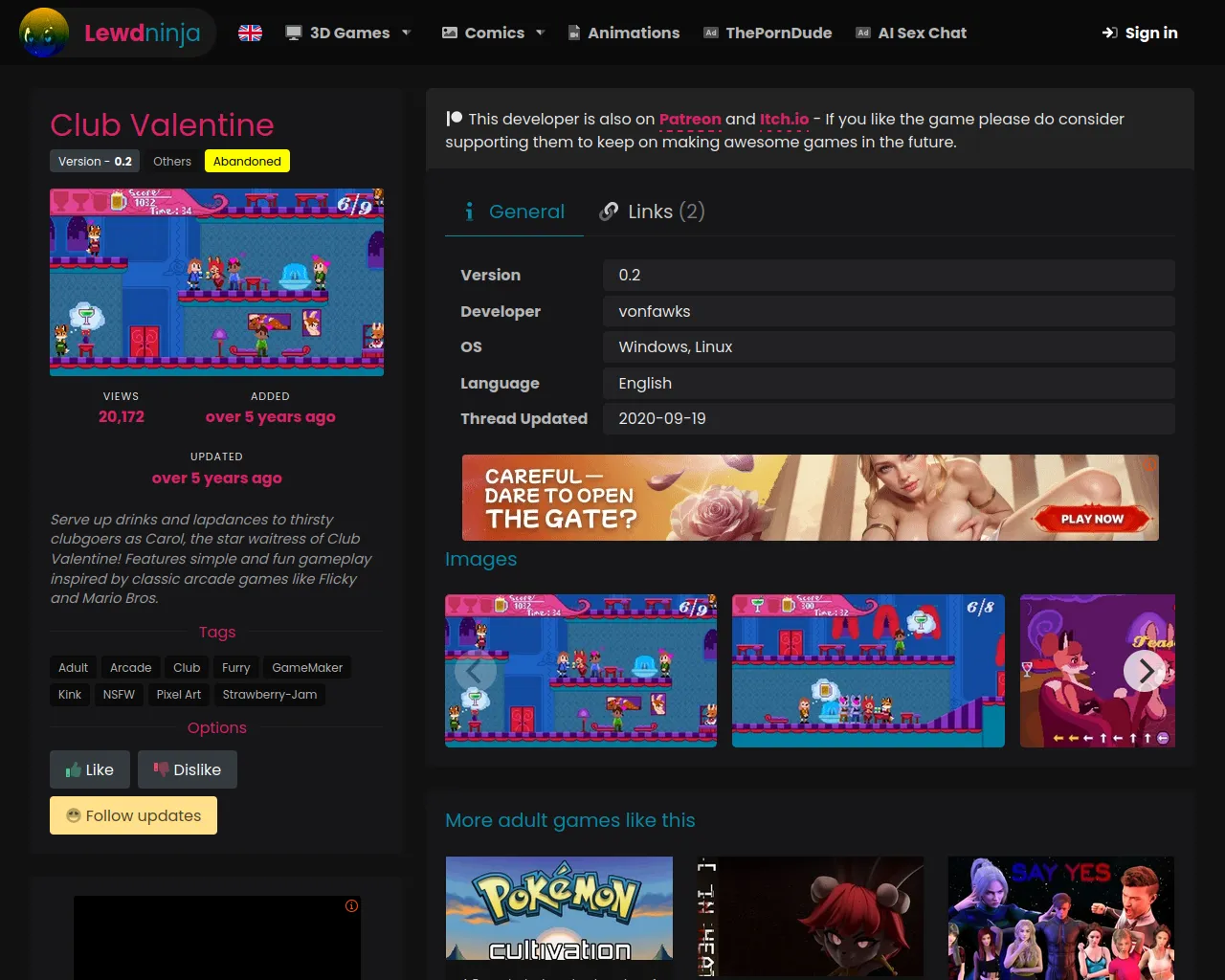Click the ad info icon on black banner

click(x=351, y=905)
